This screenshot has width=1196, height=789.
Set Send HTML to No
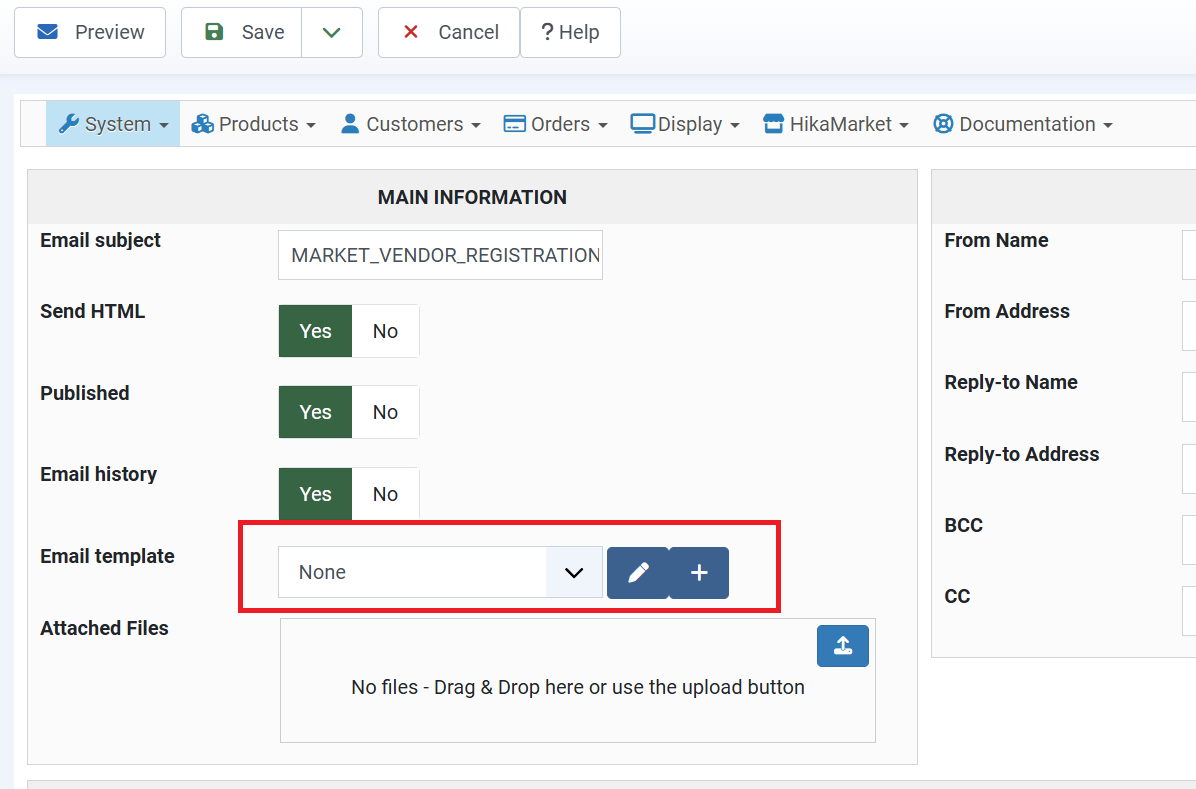(x=385, y=331)
